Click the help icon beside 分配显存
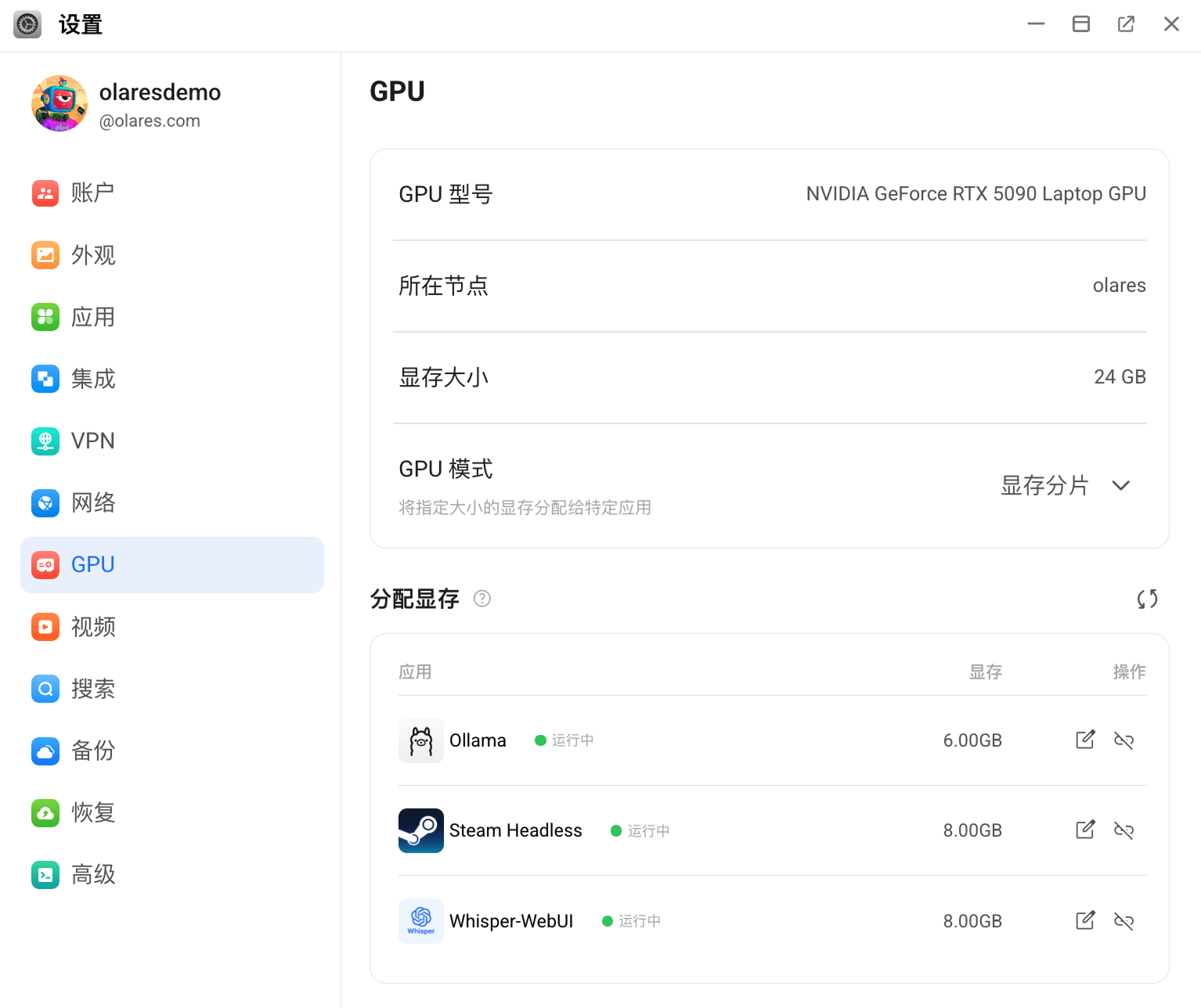The image size is (1201, 1008). click(482, 599)
